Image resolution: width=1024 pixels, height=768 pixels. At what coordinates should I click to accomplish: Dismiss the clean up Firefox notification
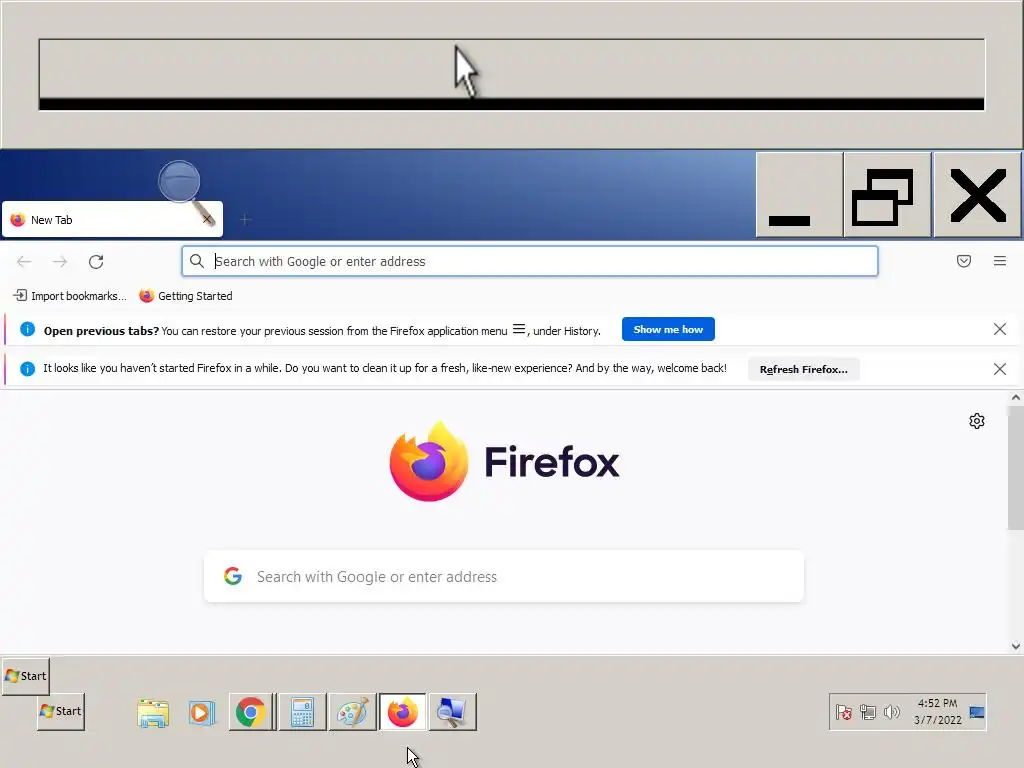[1000, 369]
